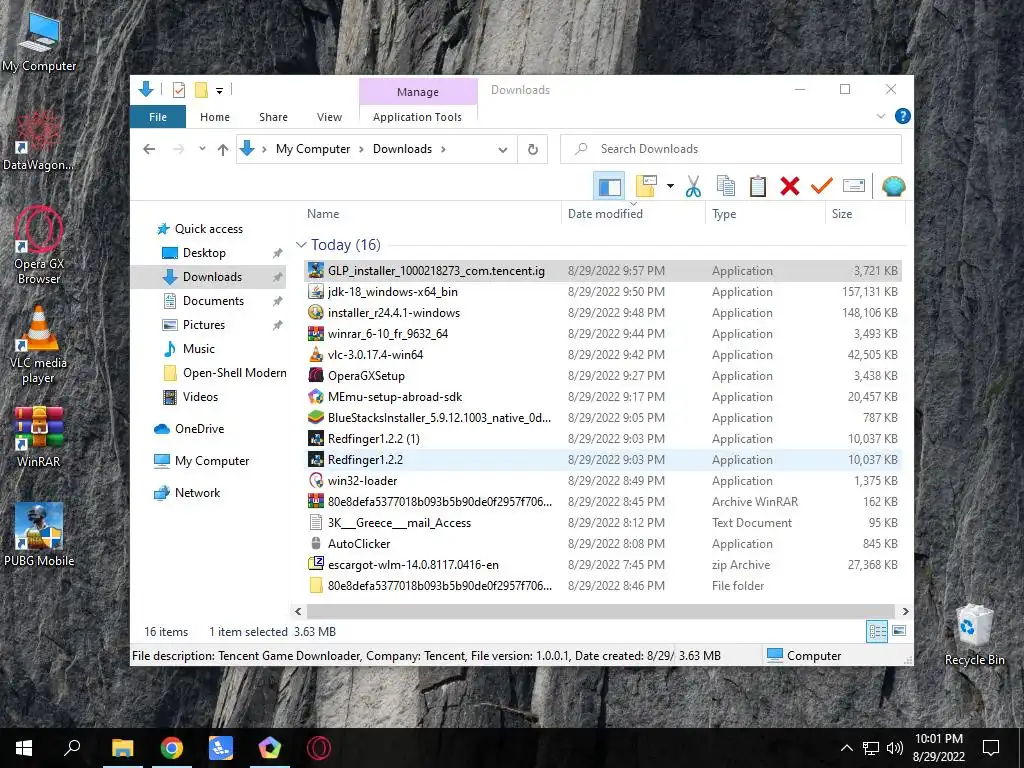Image resolution: width=1024 pixels, height=768 pixels.
Task: Open the Recycle Bin desktop icon
Action: pyautogui.click(x=974, y=635)
